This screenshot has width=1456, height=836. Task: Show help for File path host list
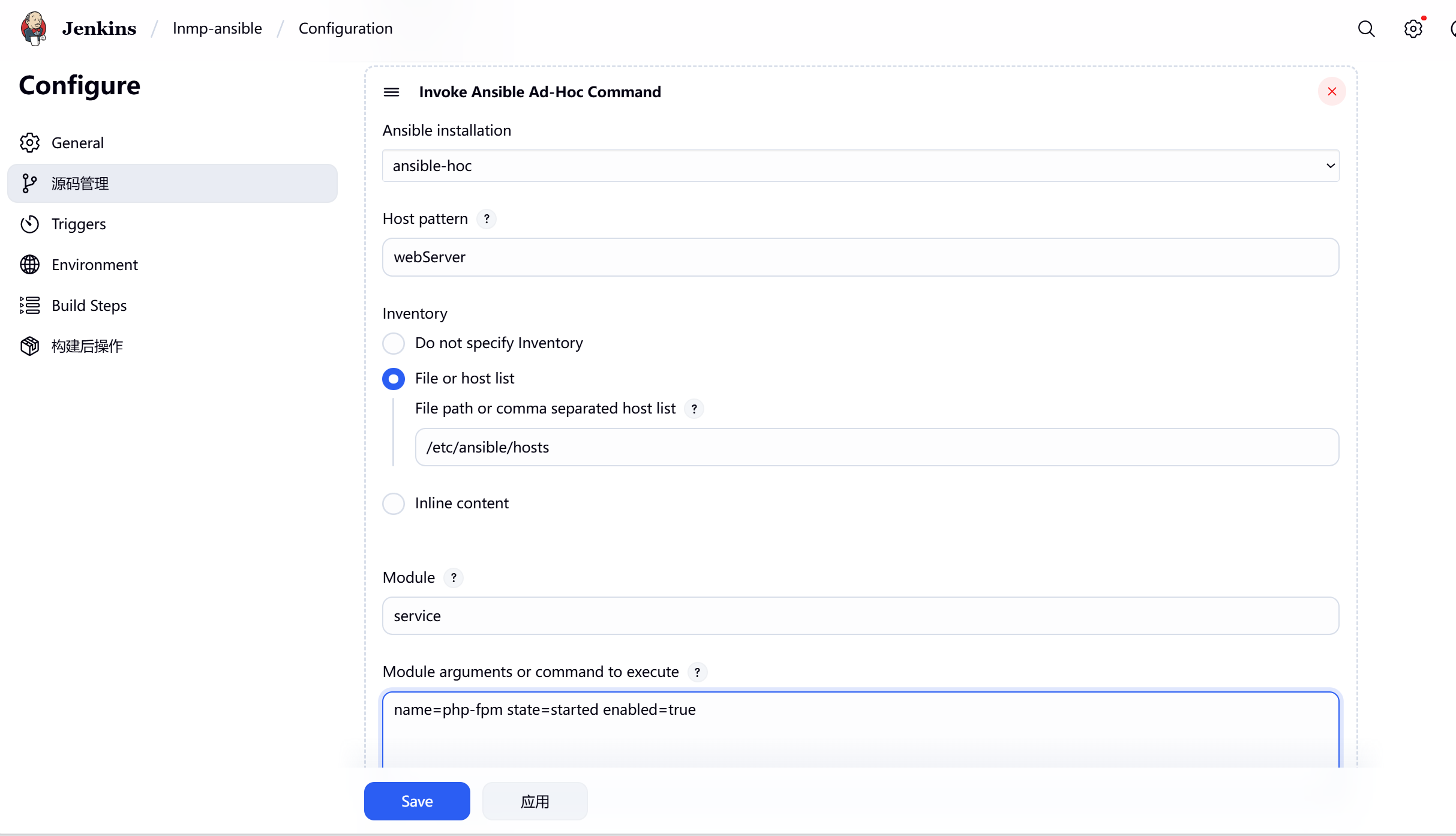pos(694,409)
